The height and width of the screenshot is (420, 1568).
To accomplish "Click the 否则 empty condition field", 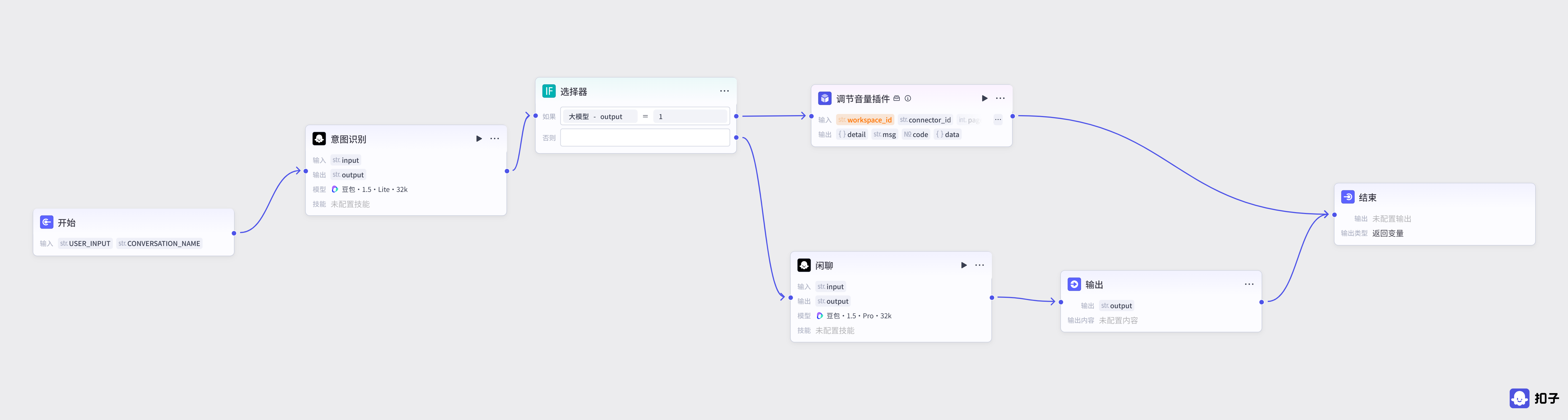I will (645, 138).
